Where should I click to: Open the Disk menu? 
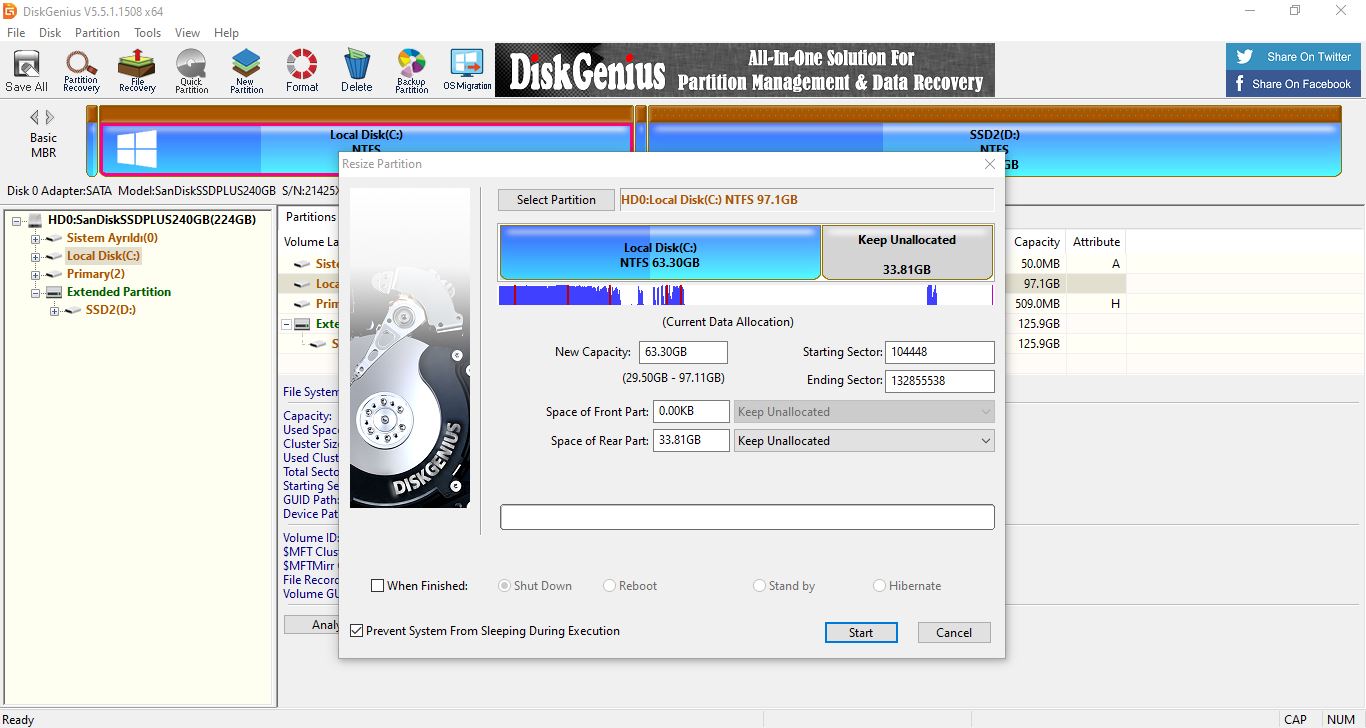[x=50, y=33]
